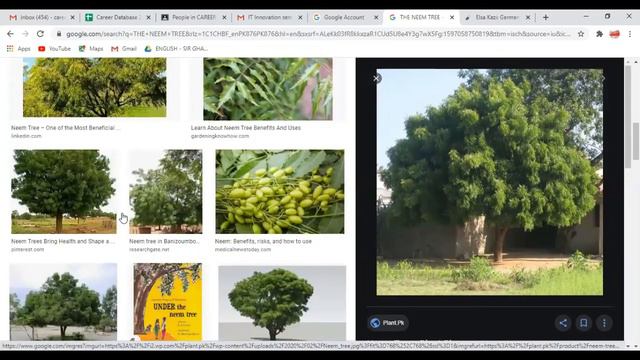Click 'Neem Trees Bring Health and Shape' caption

63,241
